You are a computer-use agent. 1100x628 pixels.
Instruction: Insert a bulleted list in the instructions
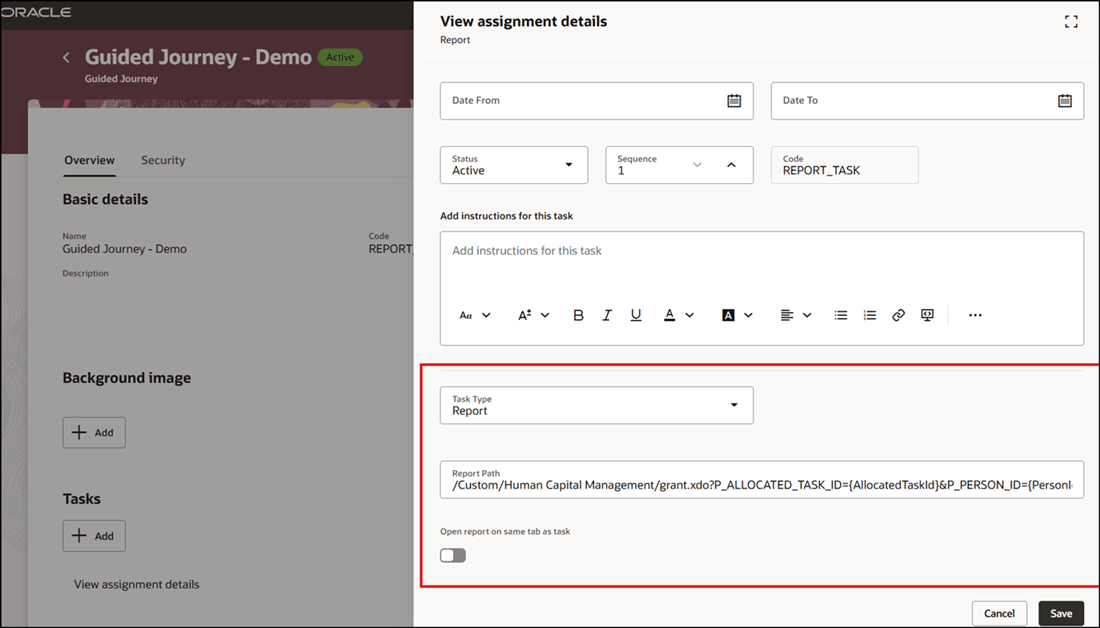pyautogui.click(x=840, y=314)
